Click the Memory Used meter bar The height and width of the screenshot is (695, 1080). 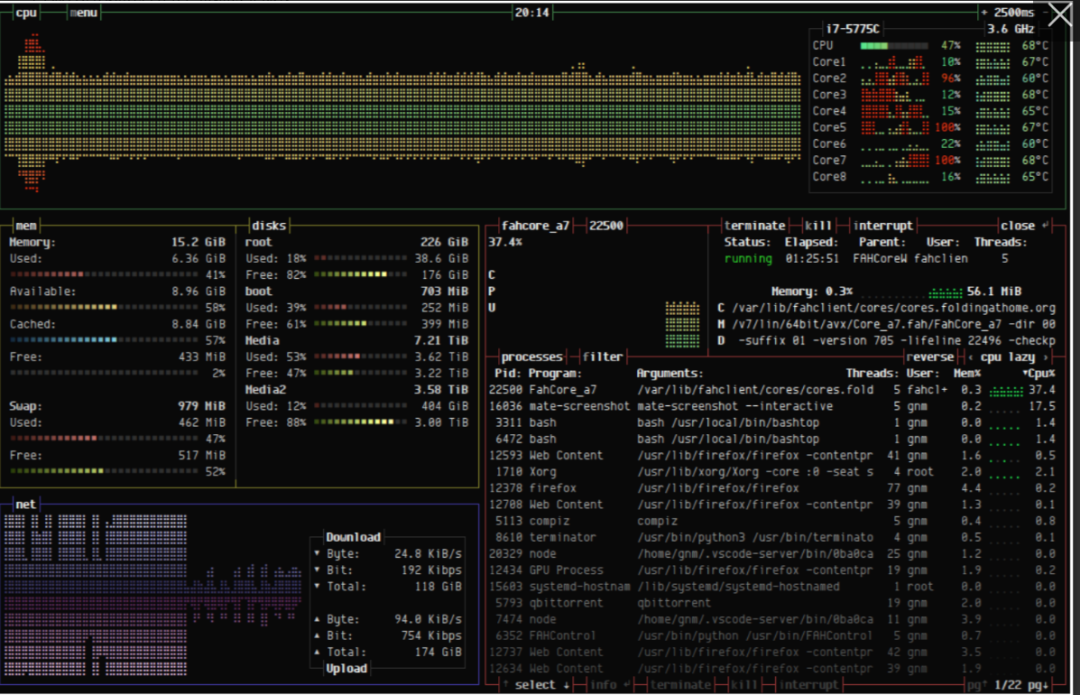point(104,275)
